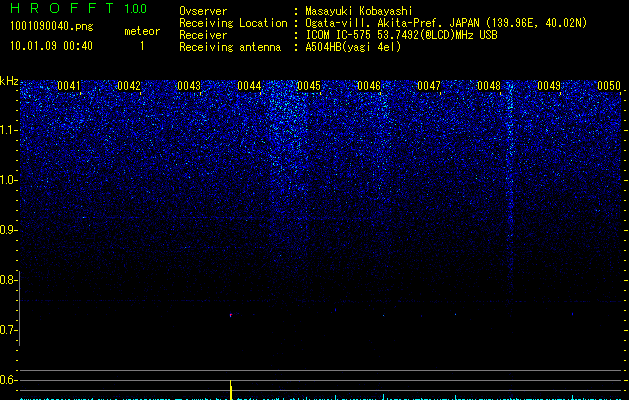Click the 0047 time marker

point(429,86)
